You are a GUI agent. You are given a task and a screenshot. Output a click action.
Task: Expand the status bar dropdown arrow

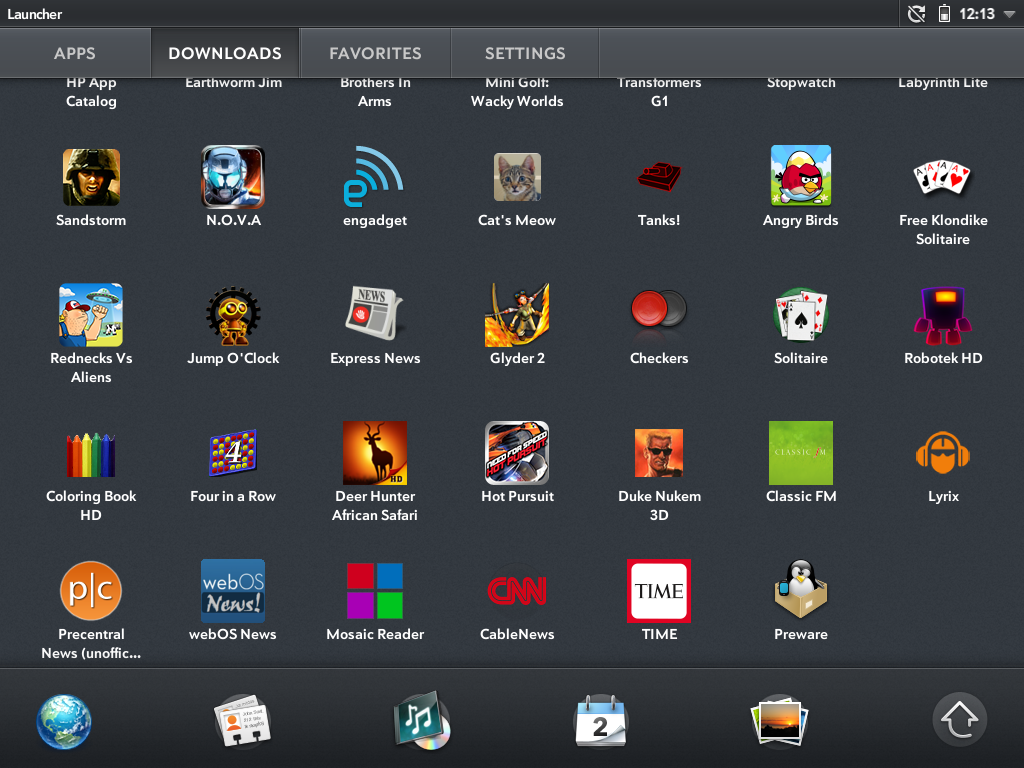click(1009, 14)
